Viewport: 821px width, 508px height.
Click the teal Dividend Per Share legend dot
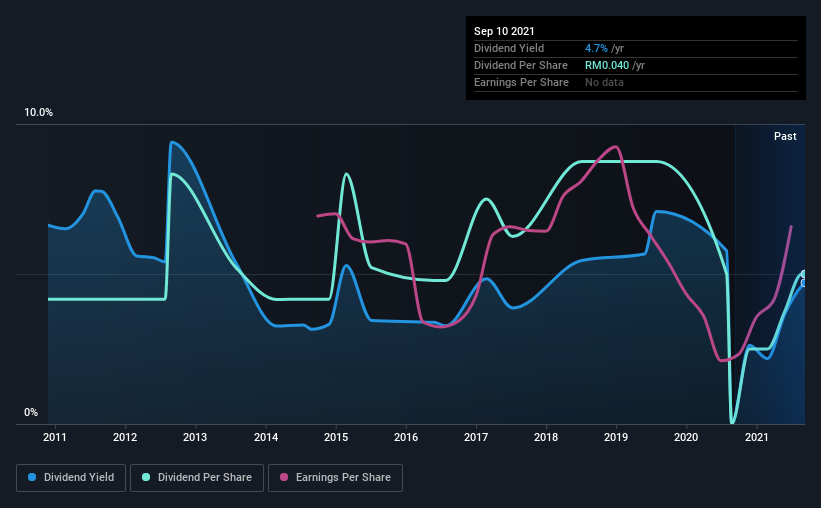click(146, 477)
